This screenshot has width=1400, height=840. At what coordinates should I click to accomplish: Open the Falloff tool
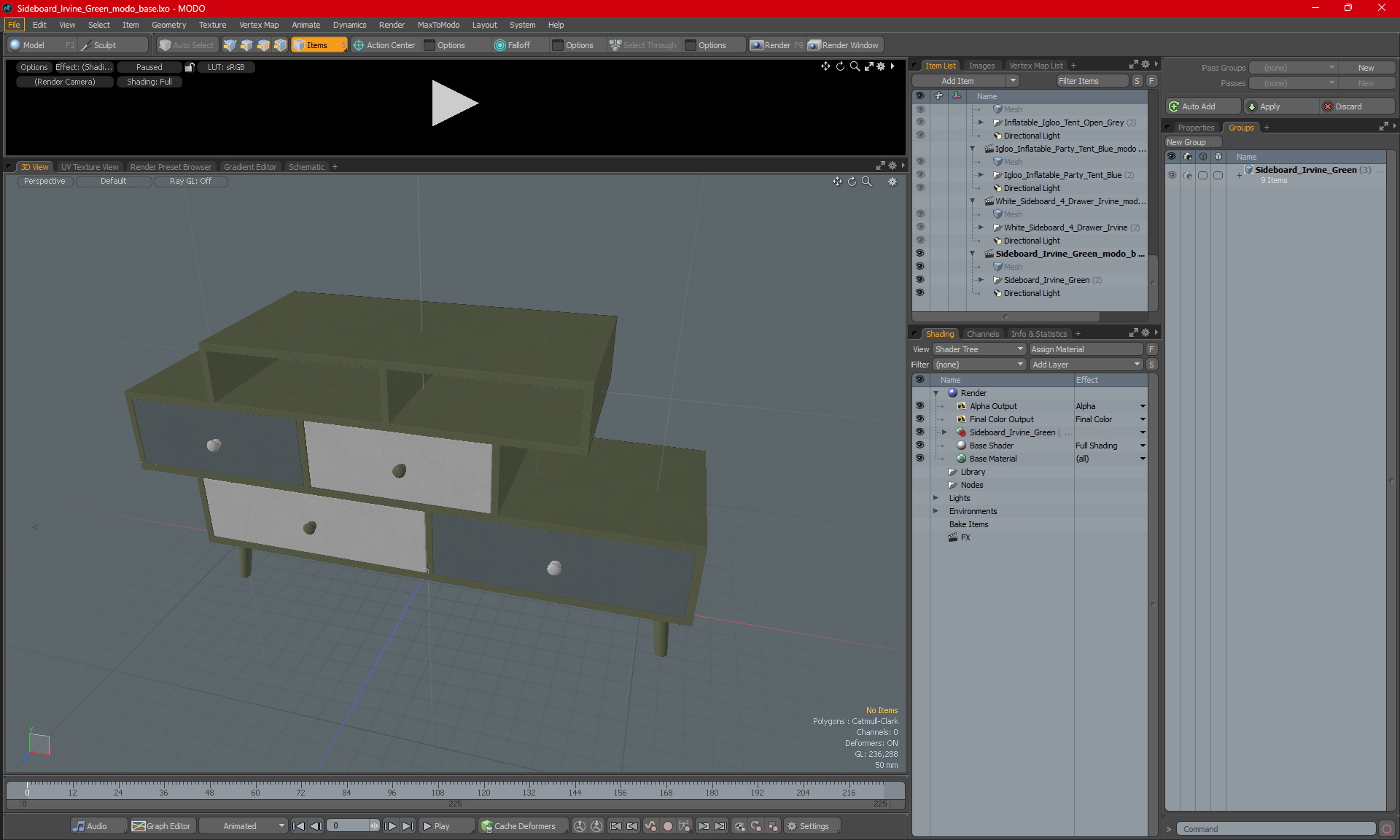[513, 45]
